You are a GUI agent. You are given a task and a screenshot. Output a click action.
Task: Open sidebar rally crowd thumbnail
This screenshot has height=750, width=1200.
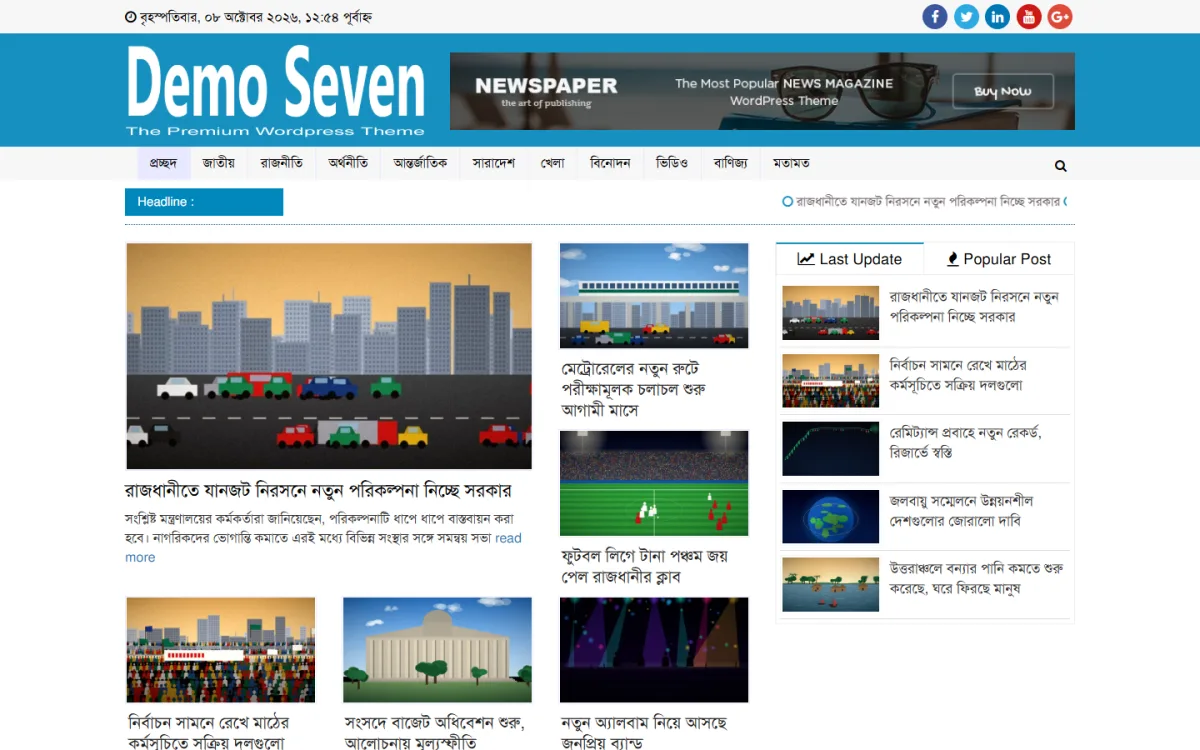tap(830, 381)
